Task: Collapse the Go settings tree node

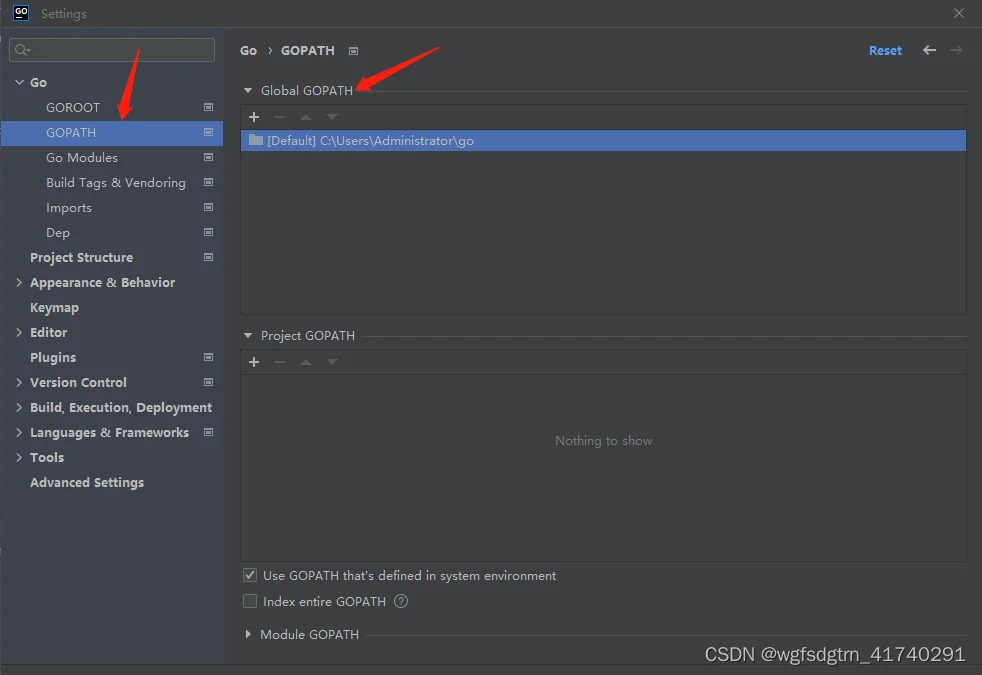Action: (19, 82)
